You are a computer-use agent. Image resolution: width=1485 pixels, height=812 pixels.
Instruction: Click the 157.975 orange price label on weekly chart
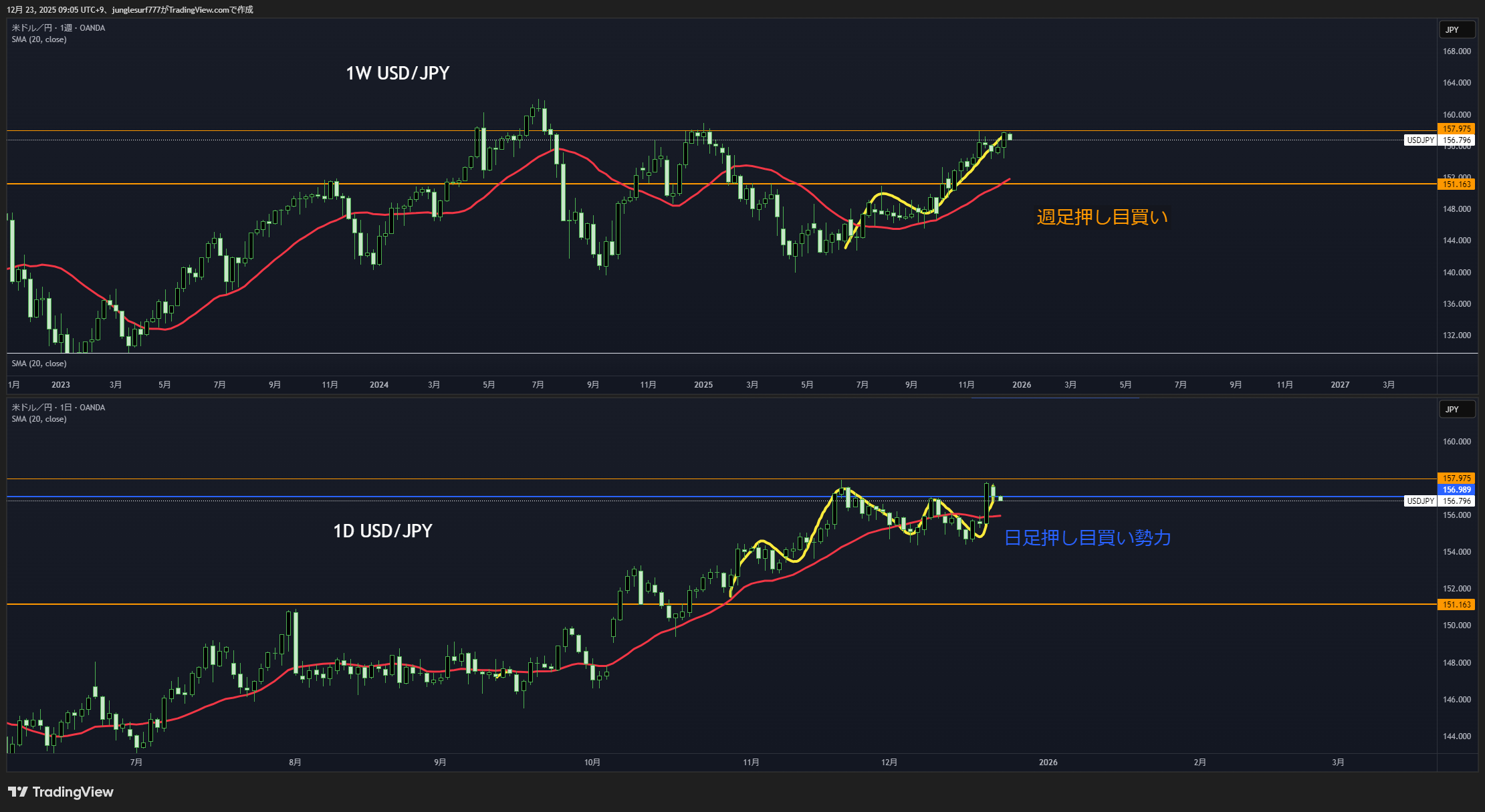point(1456,129)
